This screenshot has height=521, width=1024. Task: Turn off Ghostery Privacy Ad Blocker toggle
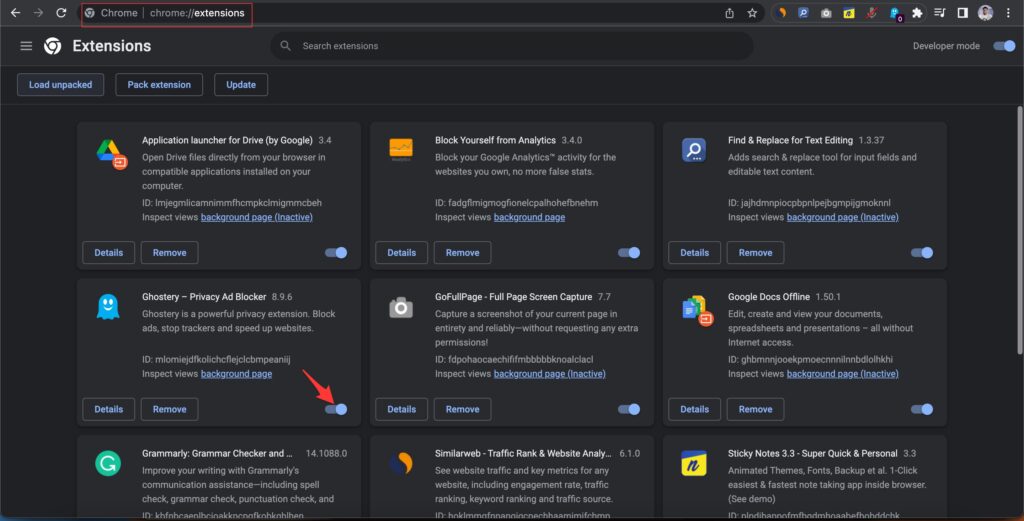(x=336, y=409)
